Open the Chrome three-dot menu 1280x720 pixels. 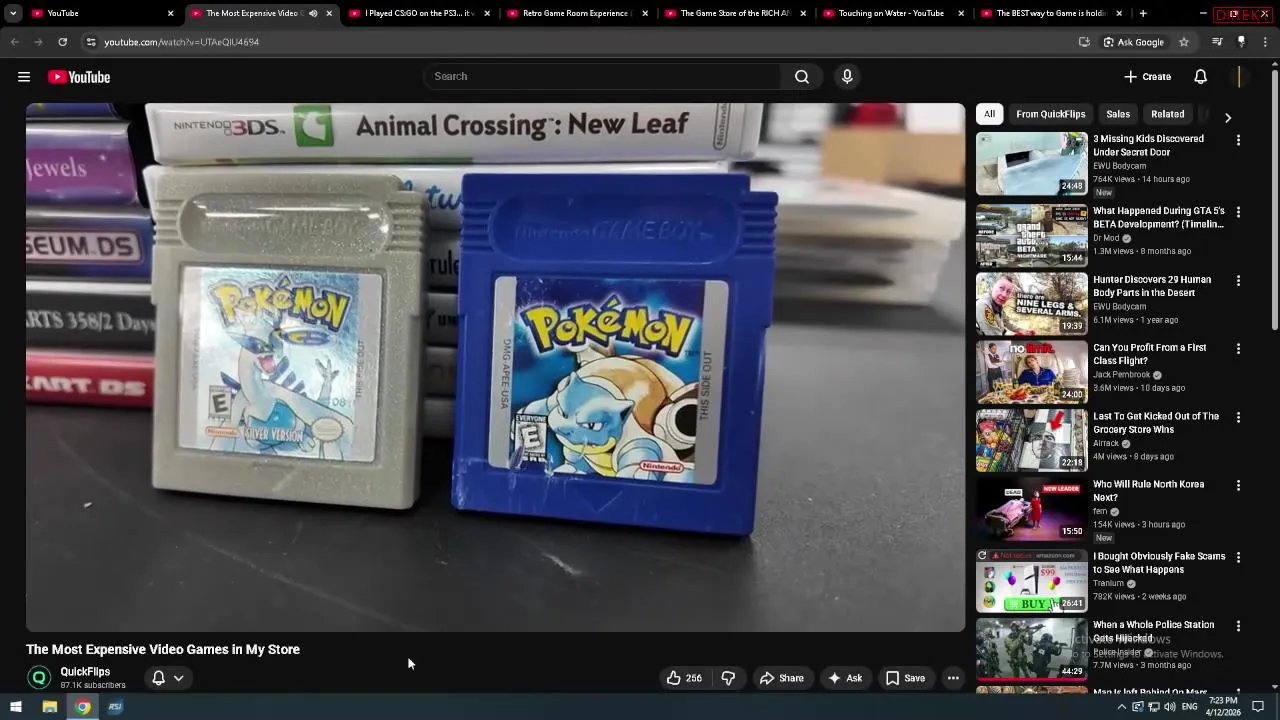[x=1265, y=42]
